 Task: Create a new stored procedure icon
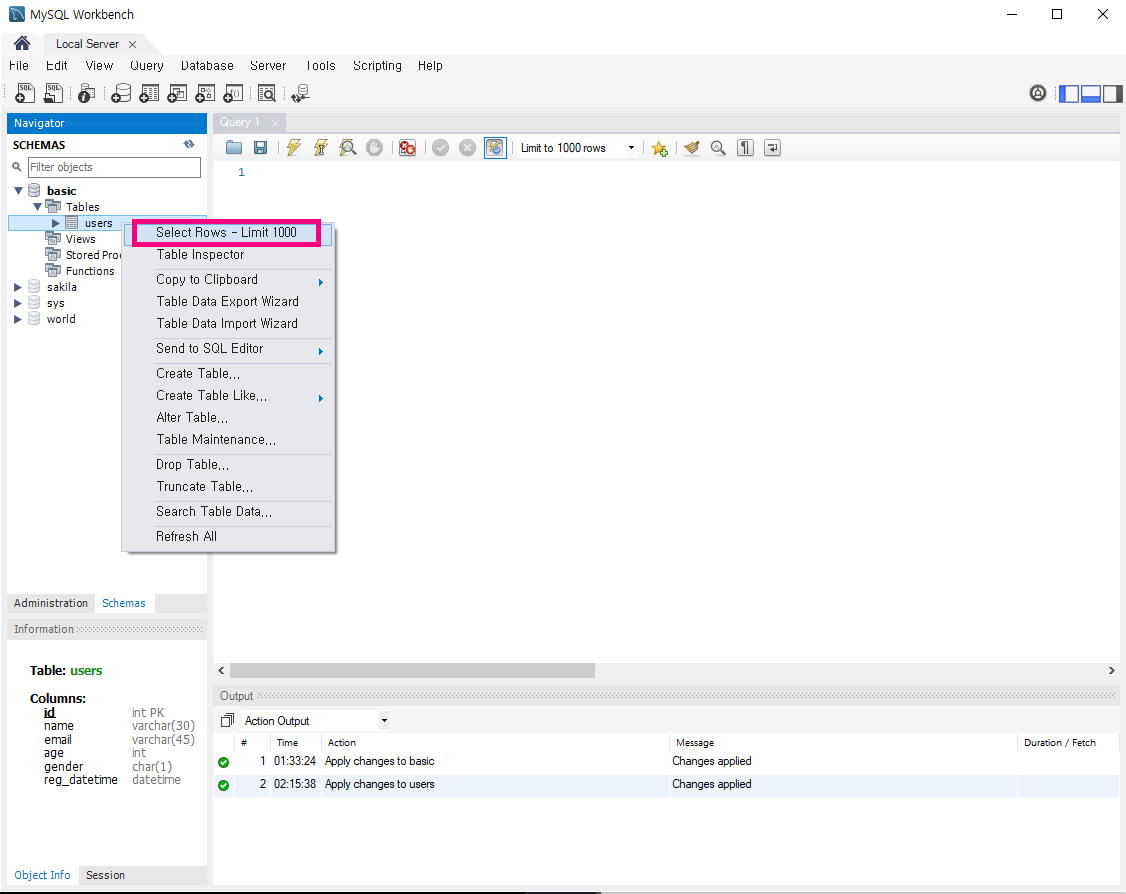point(205,93)
